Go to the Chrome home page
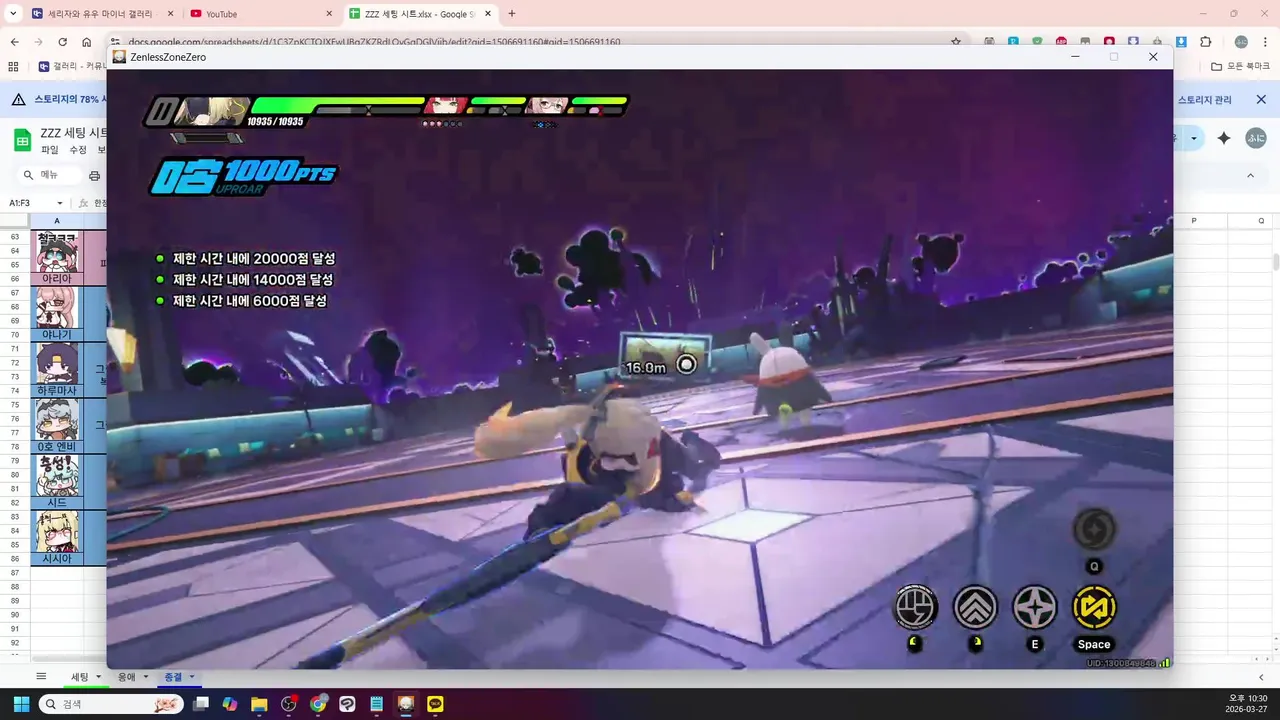The height and width of the screenshot is (720, 1280). point(86,42)
